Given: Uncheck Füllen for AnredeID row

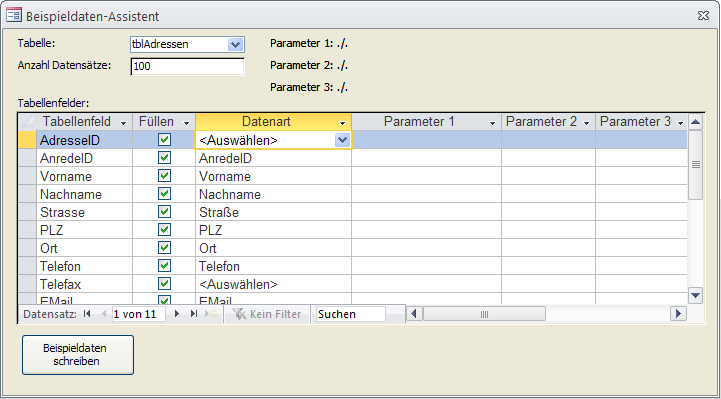Looking at the screenshot, I should point(164,158).
